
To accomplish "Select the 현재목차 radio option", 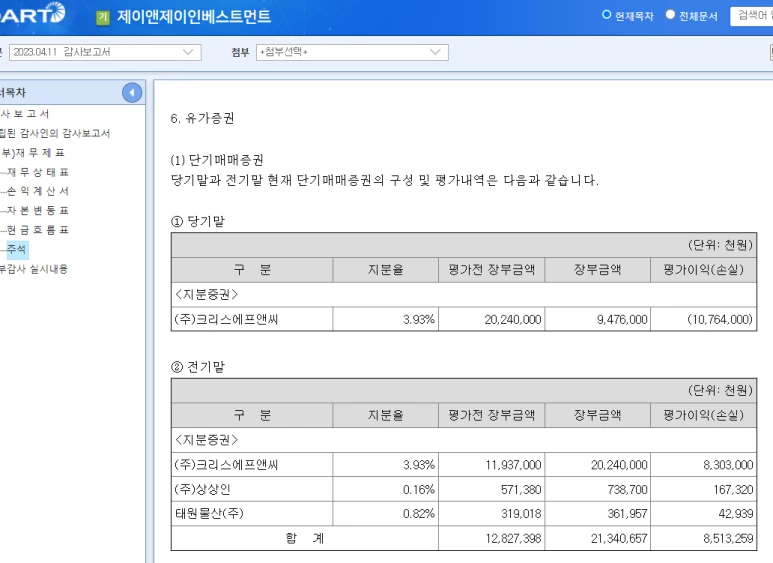I will pos(606,15).
